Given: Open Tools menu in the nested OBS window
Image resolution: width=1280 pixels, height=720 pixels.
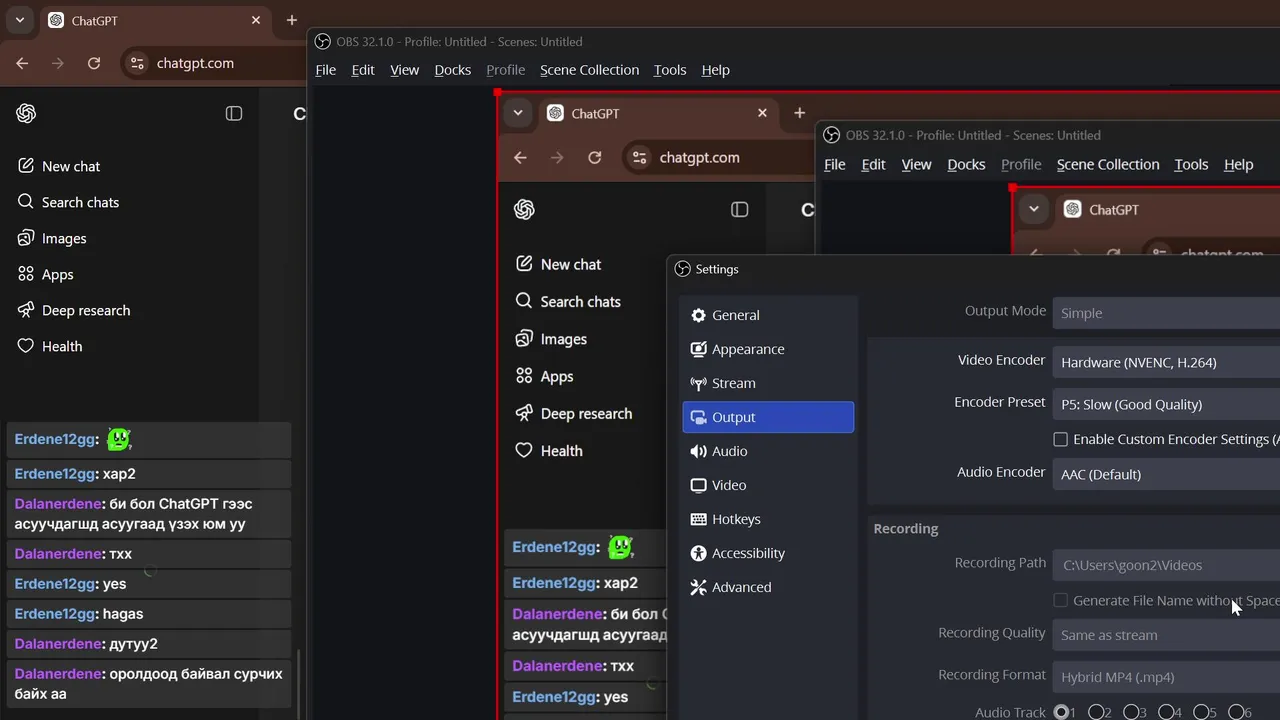Looking at the screenshot, I should coord(1191,165).
